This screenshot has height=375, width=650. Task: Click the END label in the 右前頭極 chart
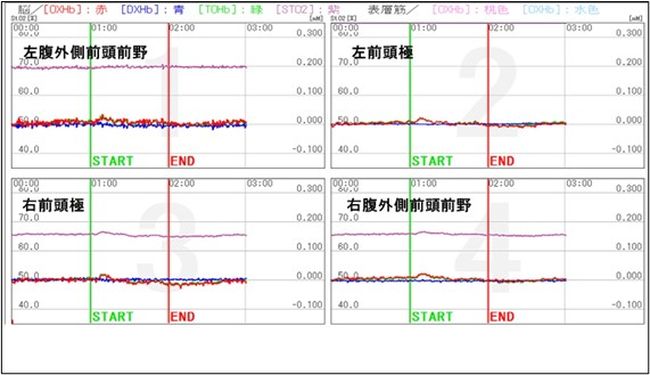(182, 317)
